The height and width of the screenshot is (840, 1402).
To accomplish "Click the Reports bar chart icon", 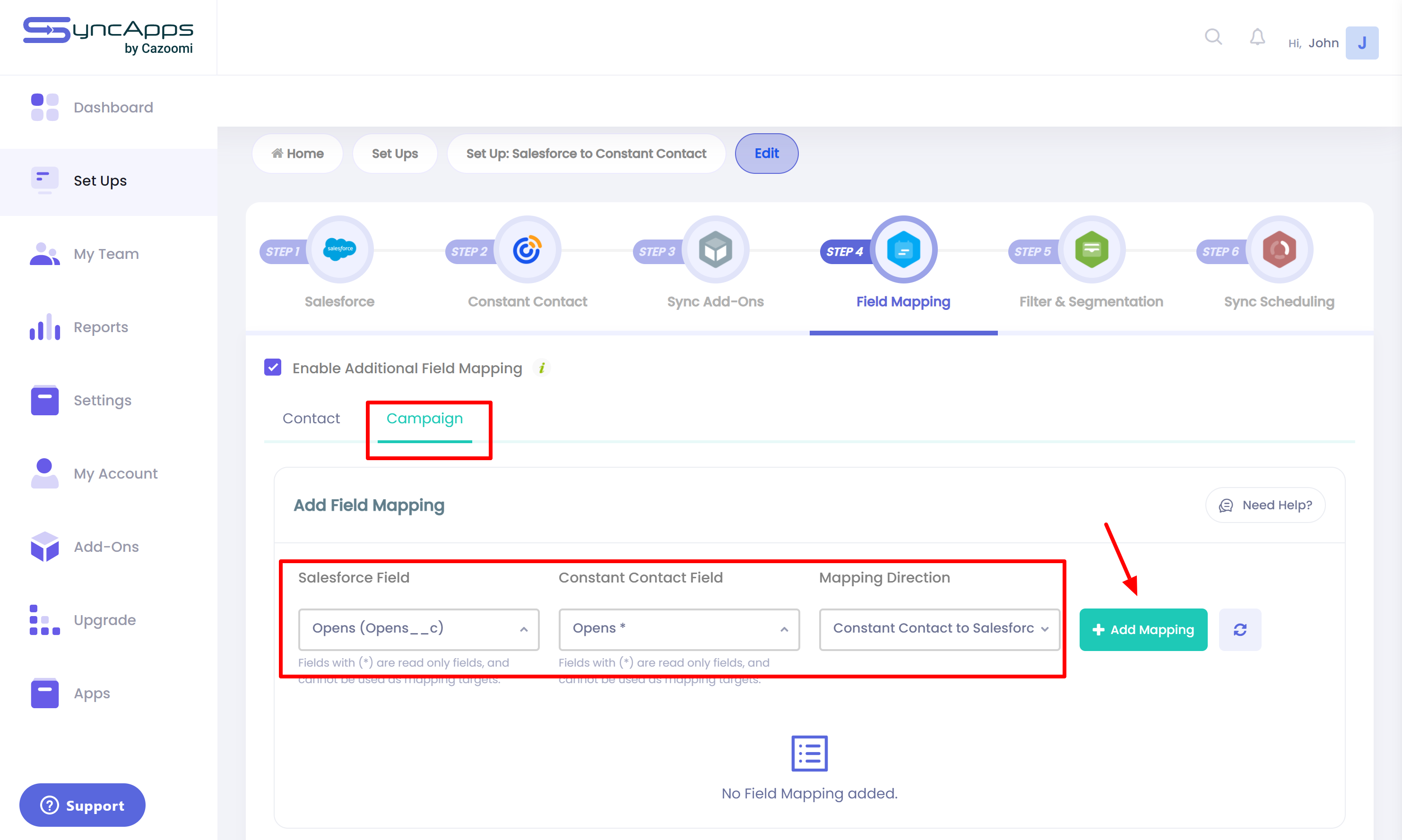I will (x=45, y=326).
